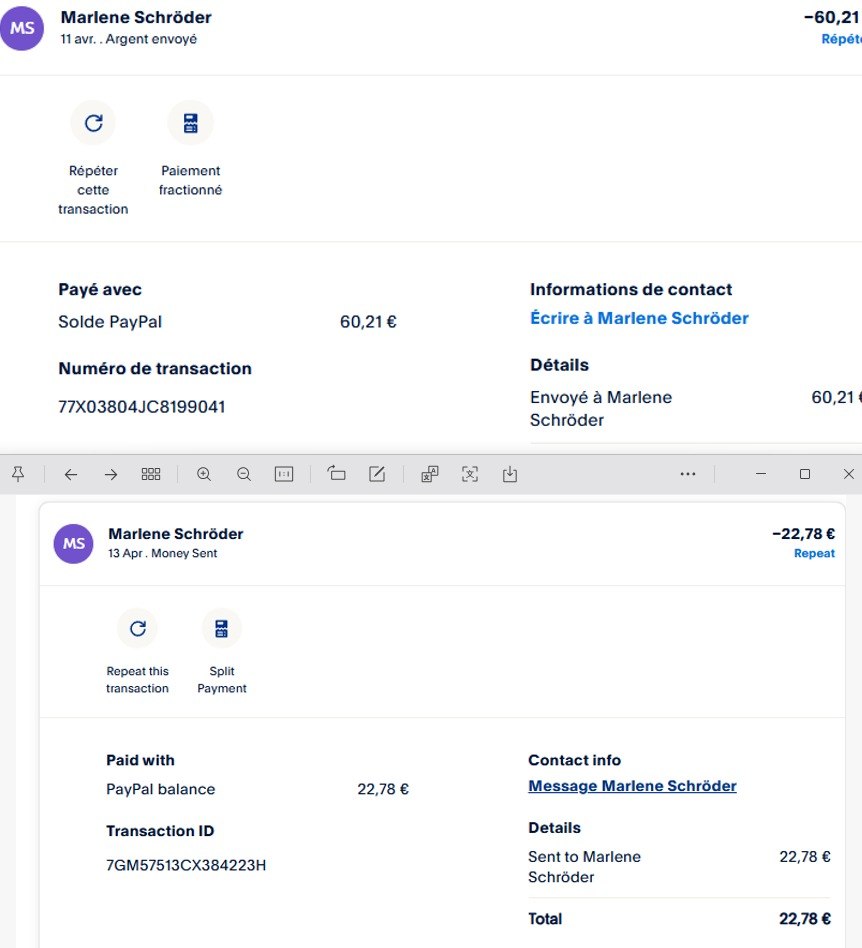The height and width of the screenshot is (948, 862).
Task: Zoom in with the magnifier plus icon
Action: (204, 474)
